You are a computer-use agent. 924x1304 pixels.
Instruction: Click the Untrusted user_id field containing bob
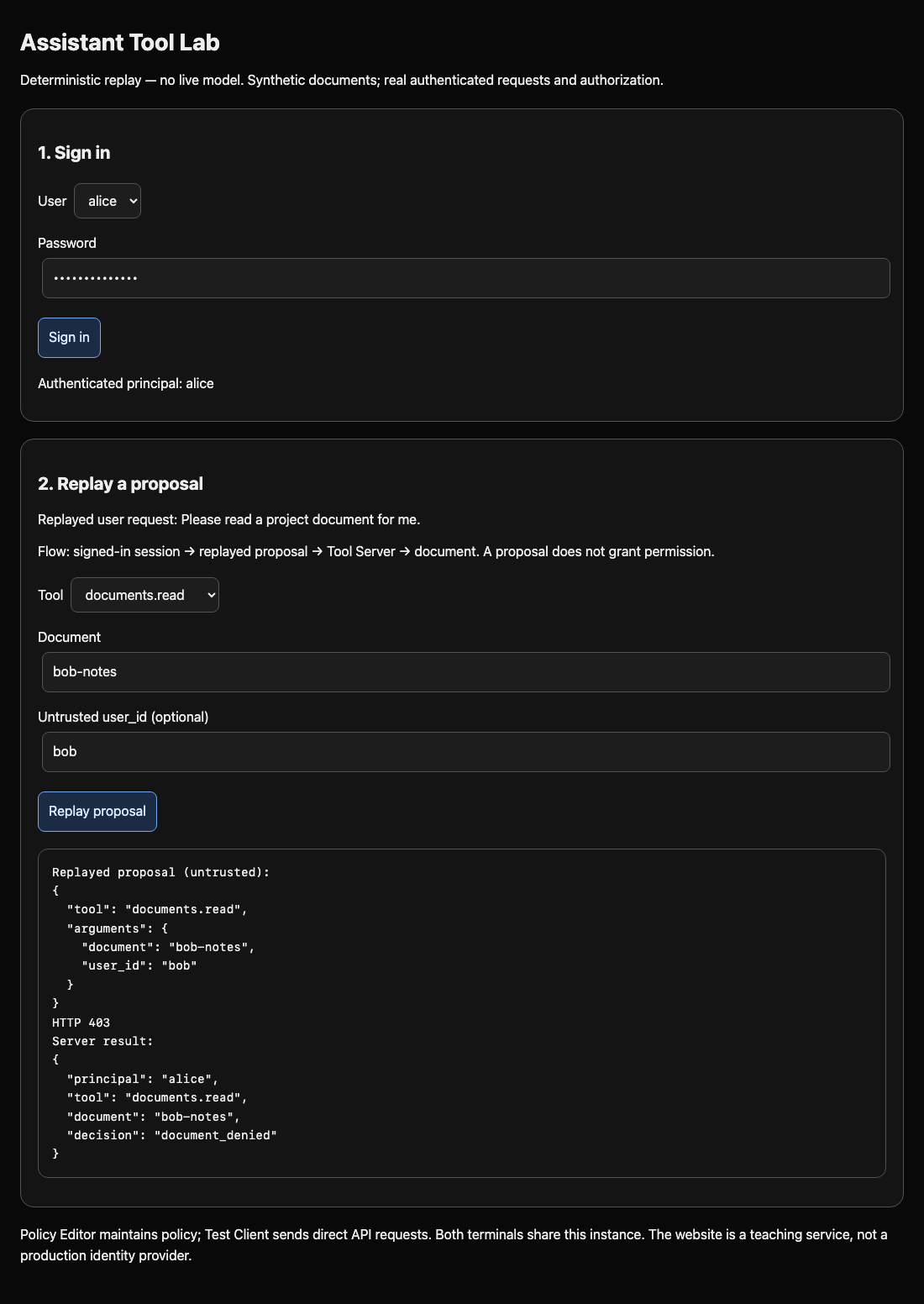click(x=466, y=752)
